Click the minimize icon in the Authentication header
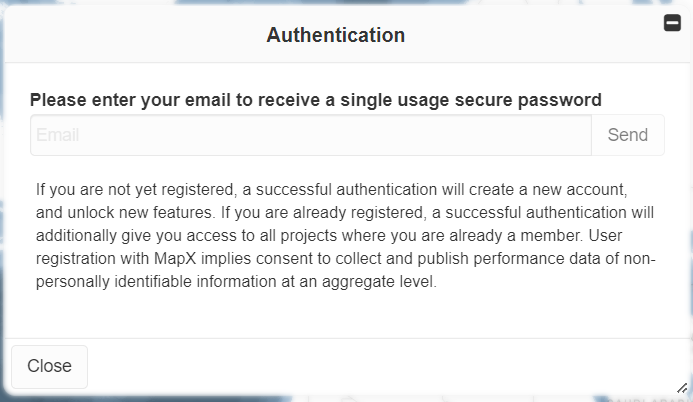Viewport: 693px width, 402px height. coord(672,24)
